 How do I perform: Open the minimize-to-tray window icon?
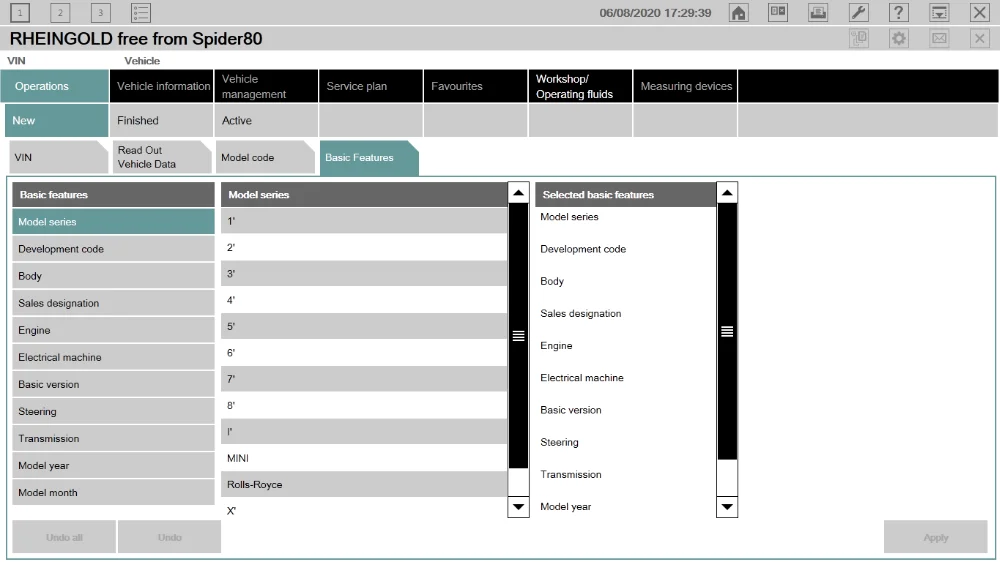939,13
